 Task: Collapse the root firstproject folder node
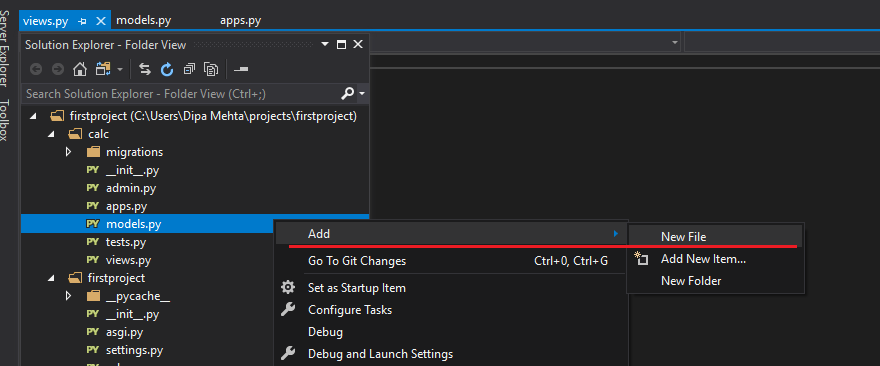[33, 116]
